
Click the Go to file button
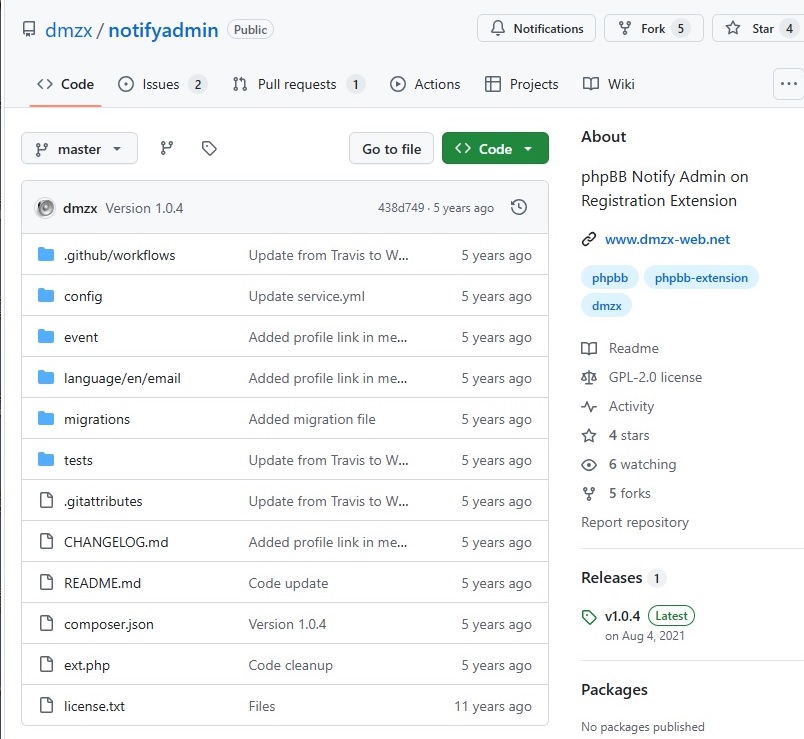[391, 149]
